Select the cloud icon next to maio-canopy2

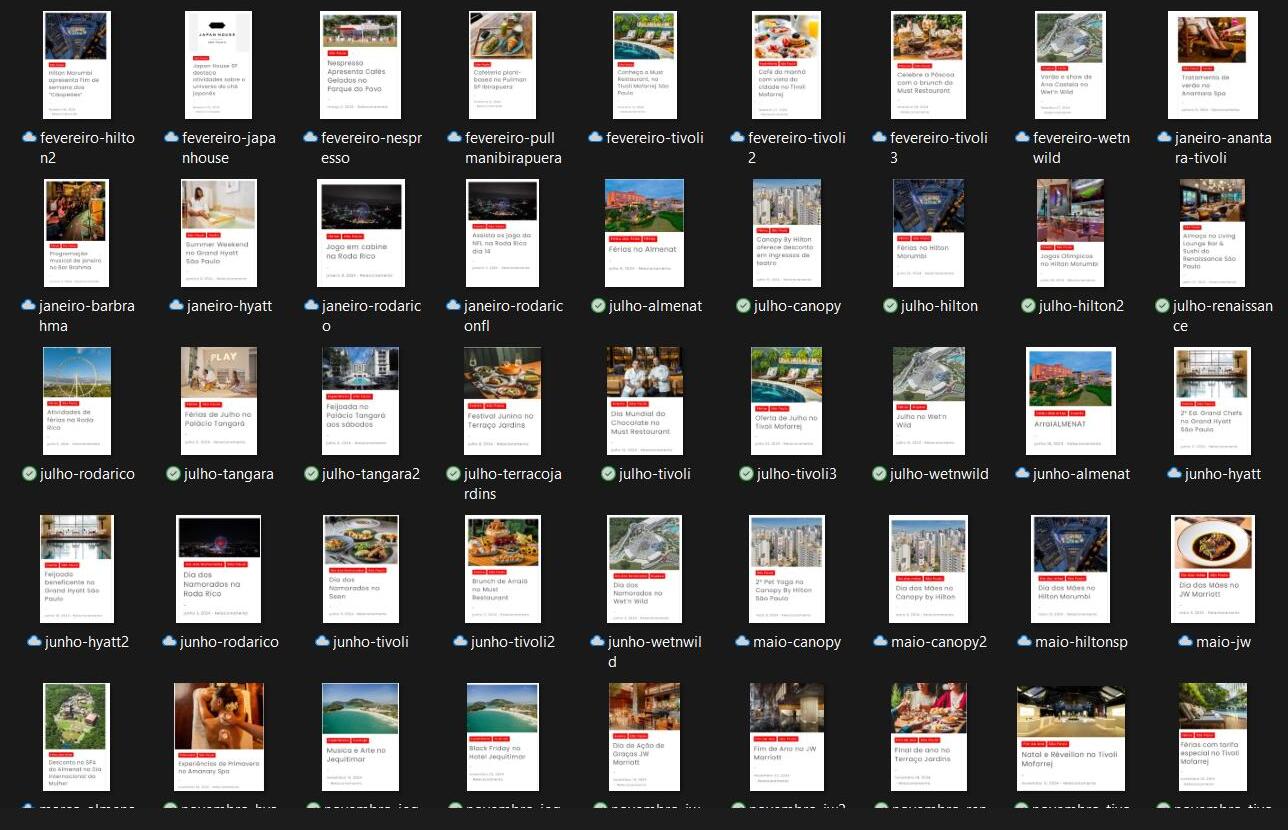click(882, 641)
